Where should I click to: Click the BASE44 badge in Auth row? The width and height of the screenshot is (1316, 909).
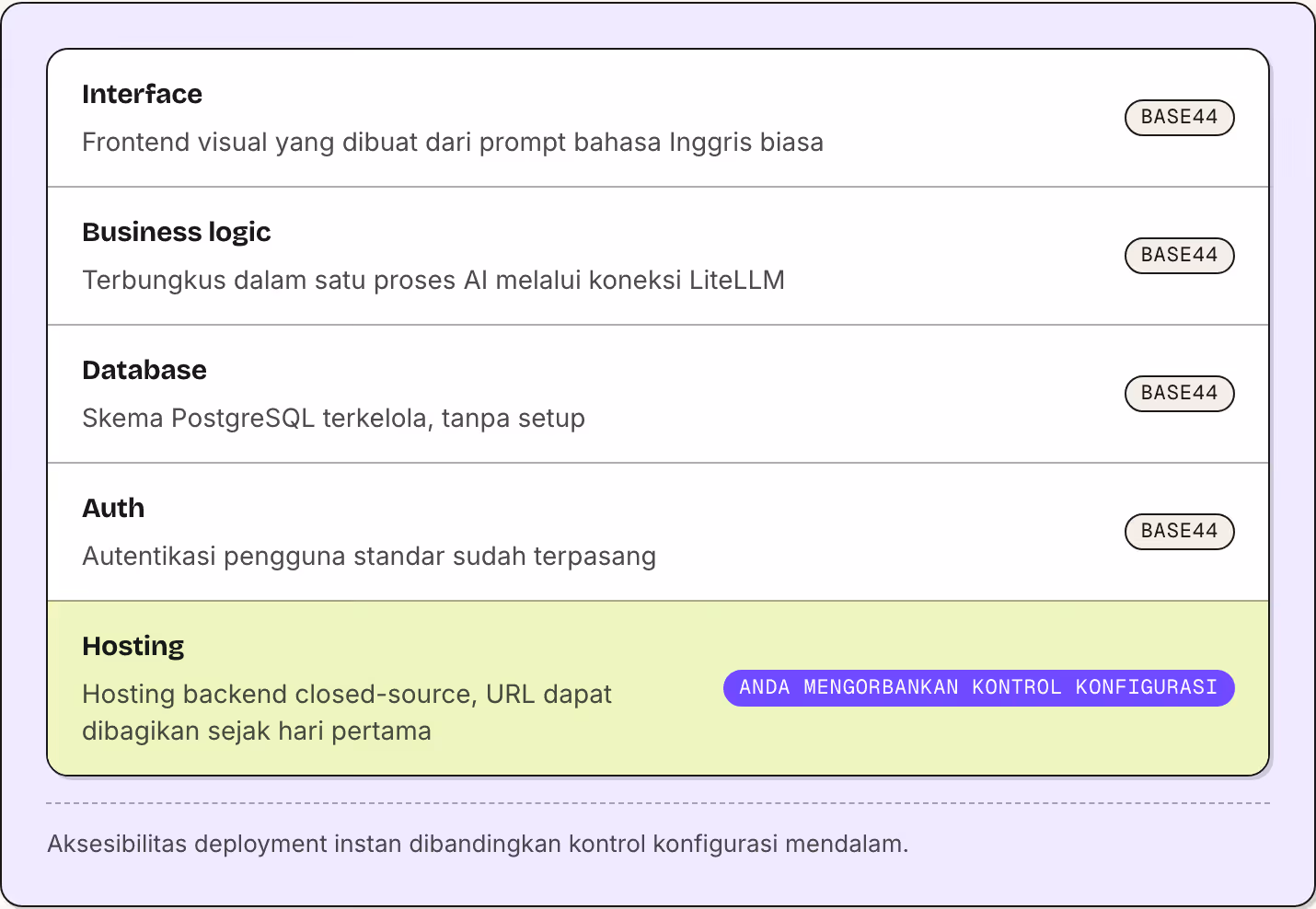[1179, 532]
